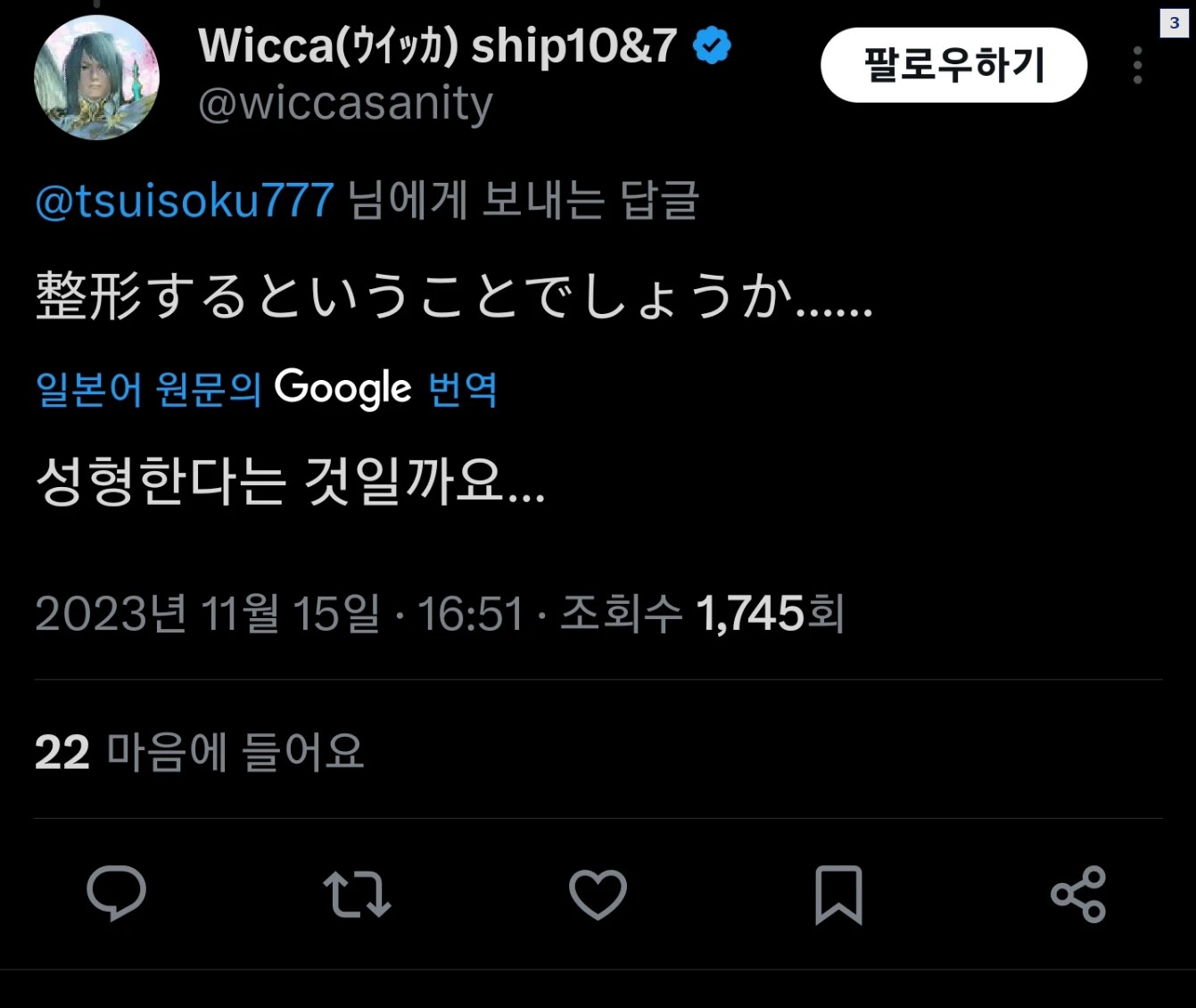The height and width of the screenshot is (1008, 1196).
Task: Click the blue verified badge
Action: [712, 45]
